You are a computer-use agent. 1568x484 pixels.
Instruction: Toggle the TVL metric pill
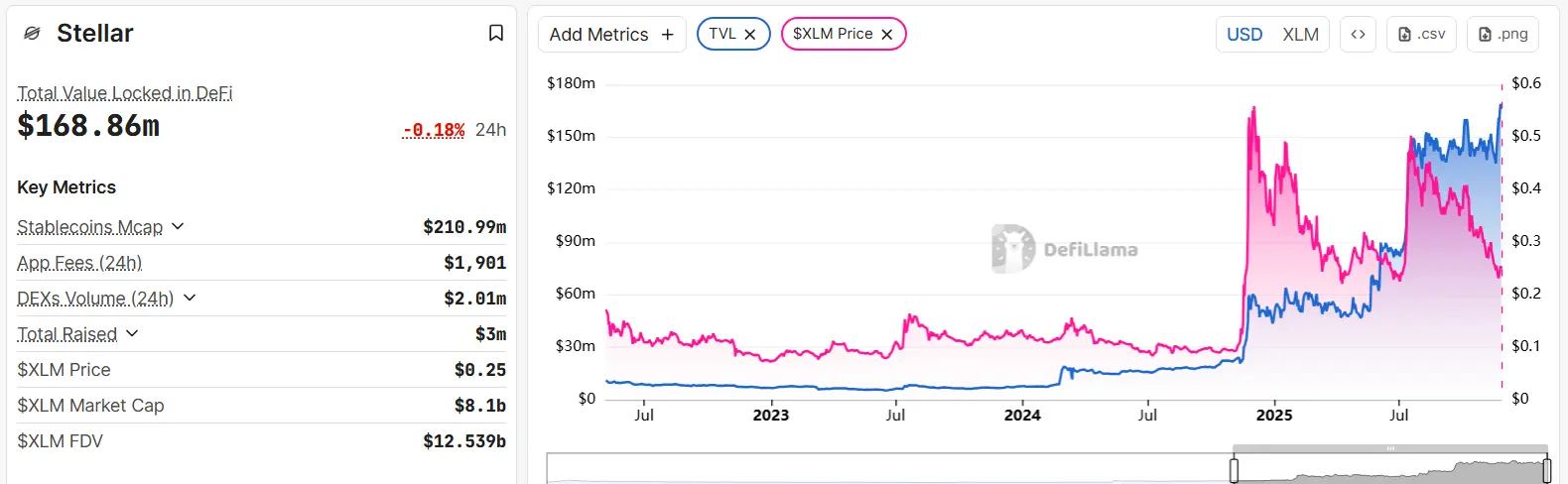tap(722, 35)
